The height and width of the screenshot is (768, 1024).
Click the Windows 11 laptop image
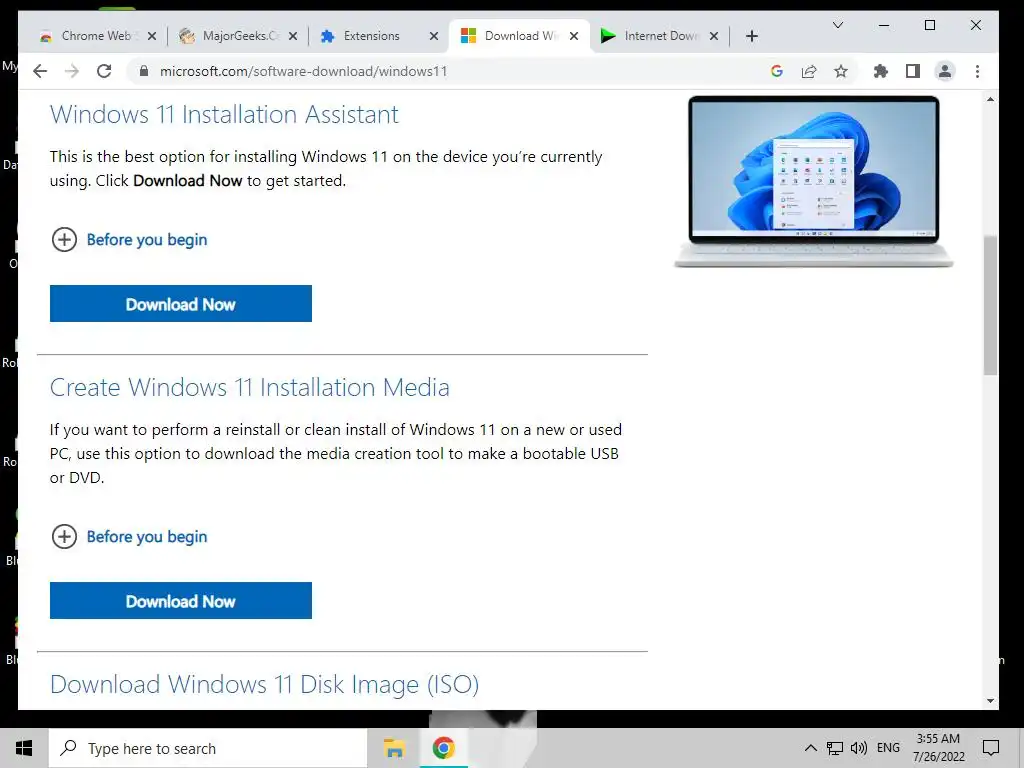click(x=814, y=182)
